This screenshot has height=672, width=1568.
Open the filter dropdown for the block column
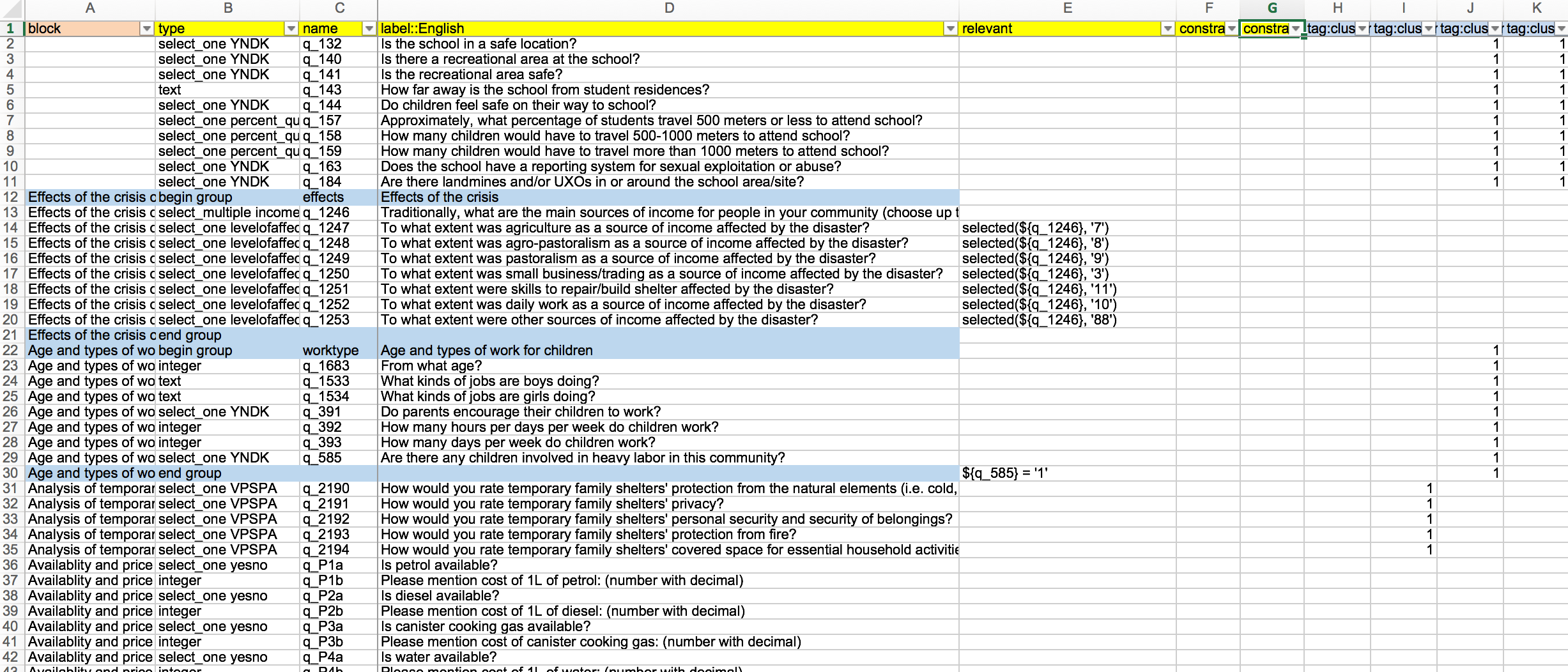pos(146,29)
